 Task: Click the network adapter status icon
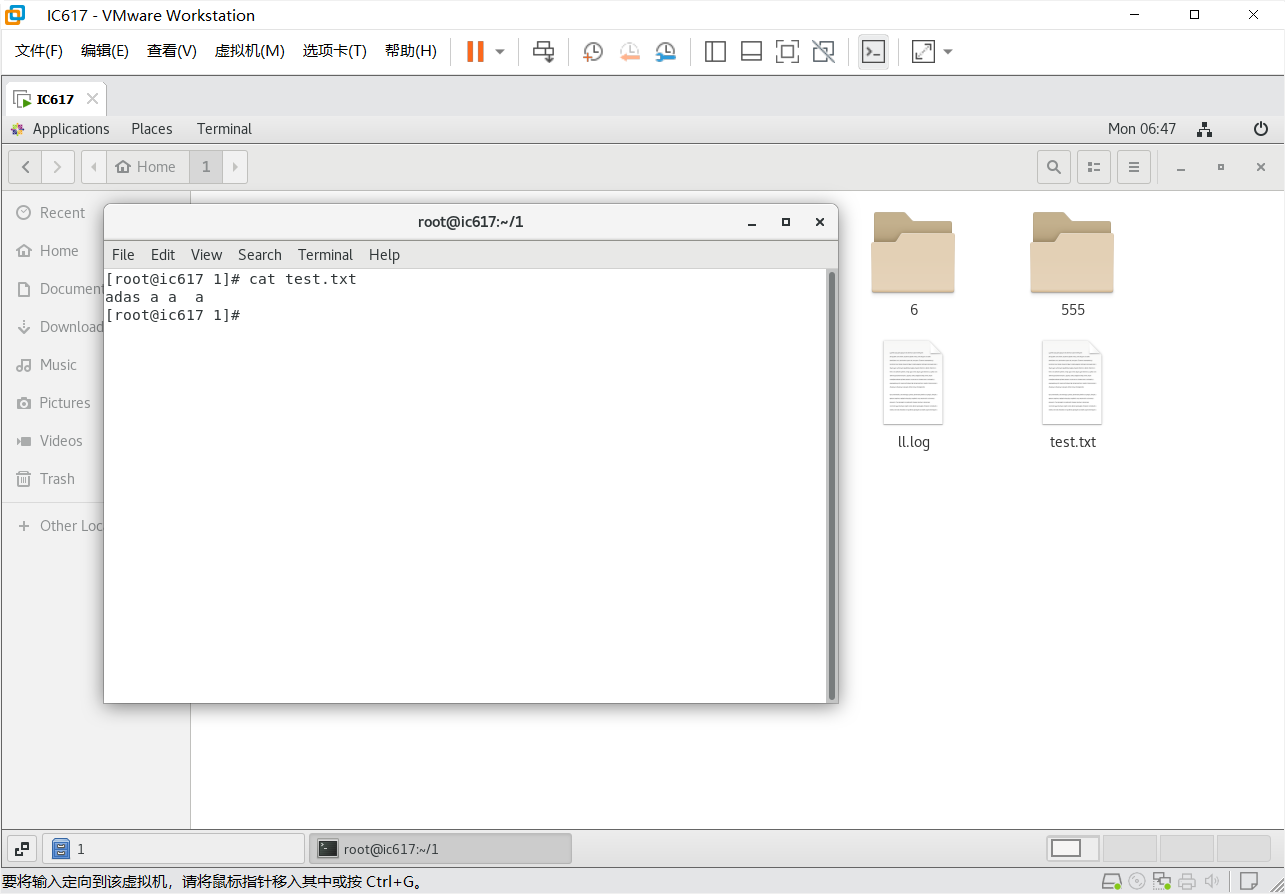coord(1162,882)
